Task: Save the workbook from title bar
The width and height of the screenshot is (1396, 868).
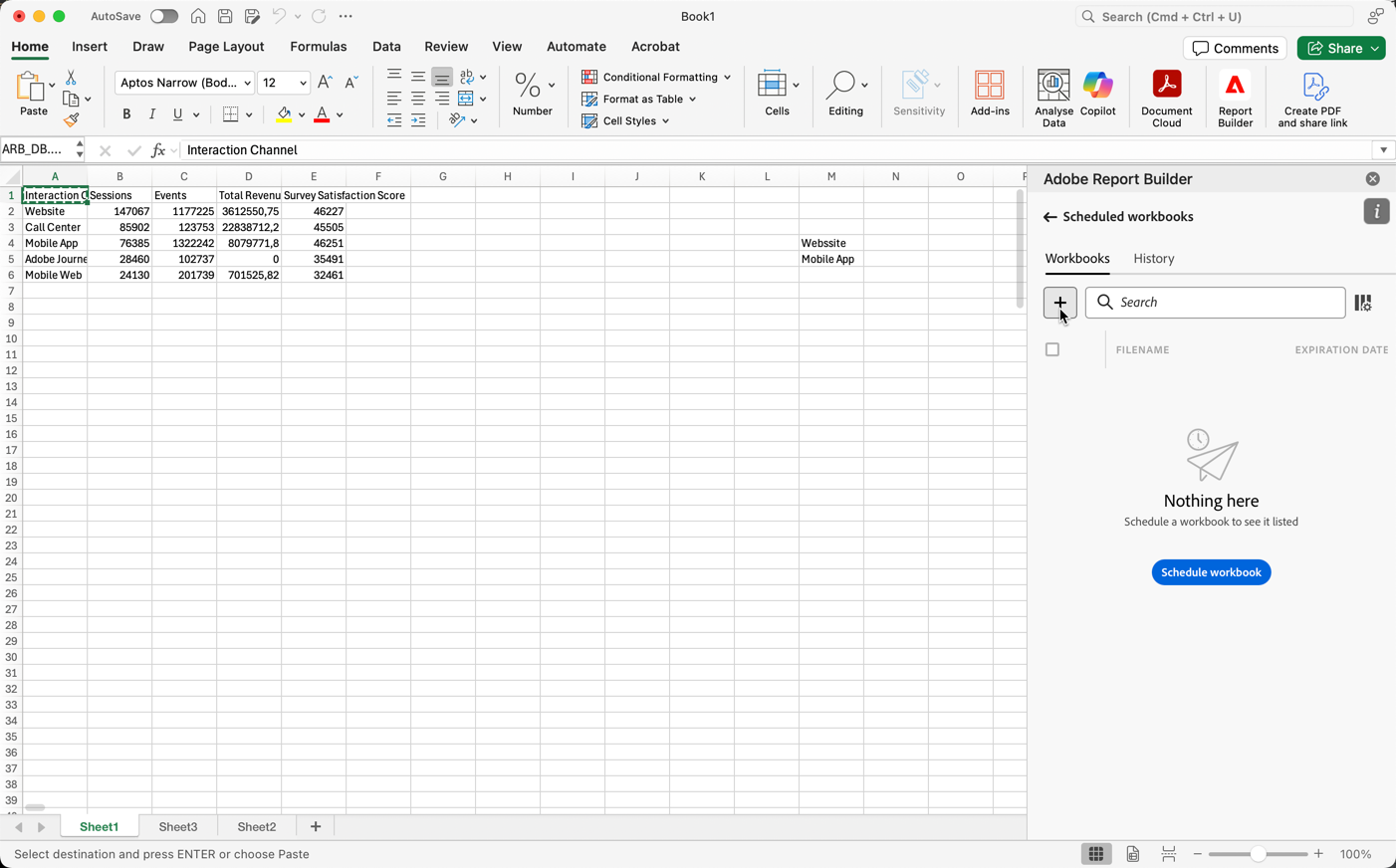Action: point(225,16)
